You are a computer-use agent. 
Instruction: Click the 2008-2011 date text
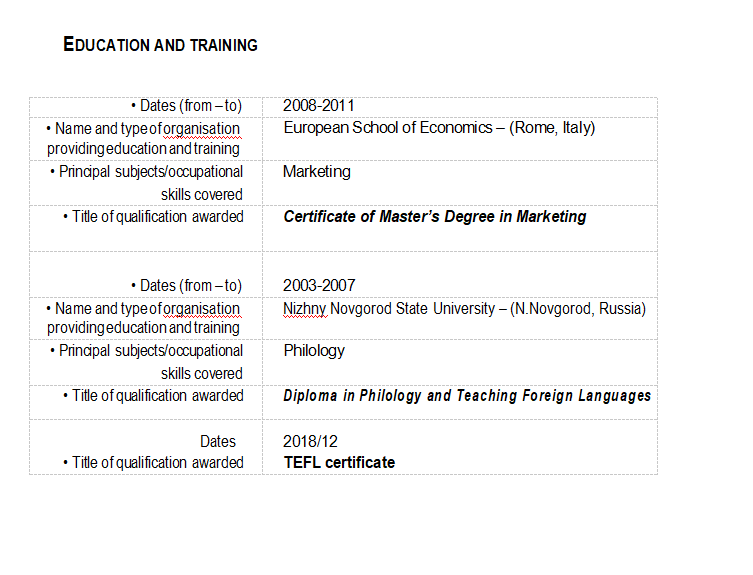pos(318,106)
